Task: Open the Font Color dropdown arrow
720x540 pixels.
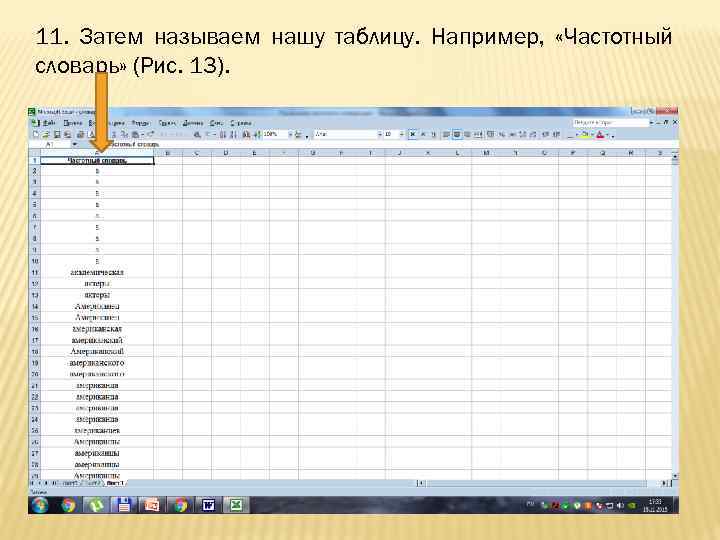Action: point(607,134)
